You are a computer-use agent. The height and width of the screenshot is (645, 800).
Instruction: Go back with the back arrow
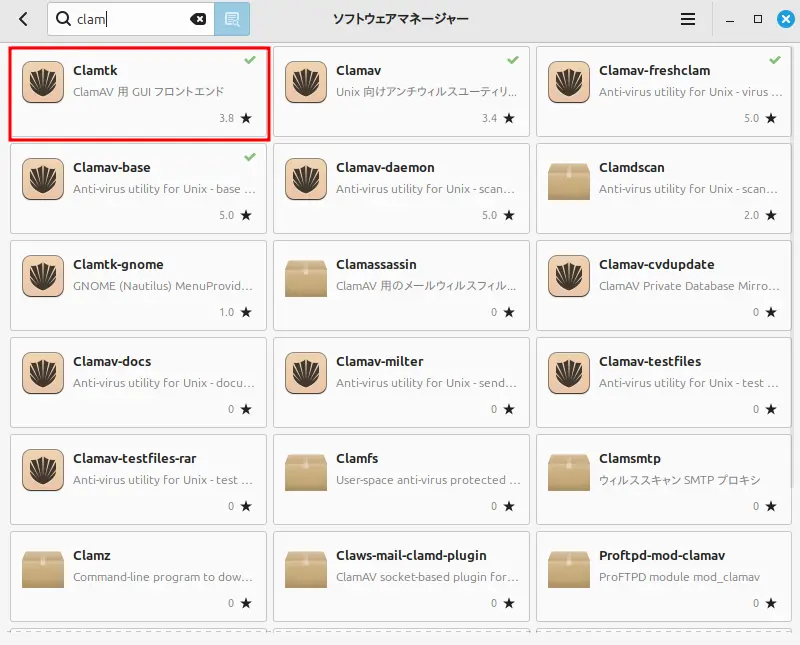pyautogui.click(x=23, y=19)
